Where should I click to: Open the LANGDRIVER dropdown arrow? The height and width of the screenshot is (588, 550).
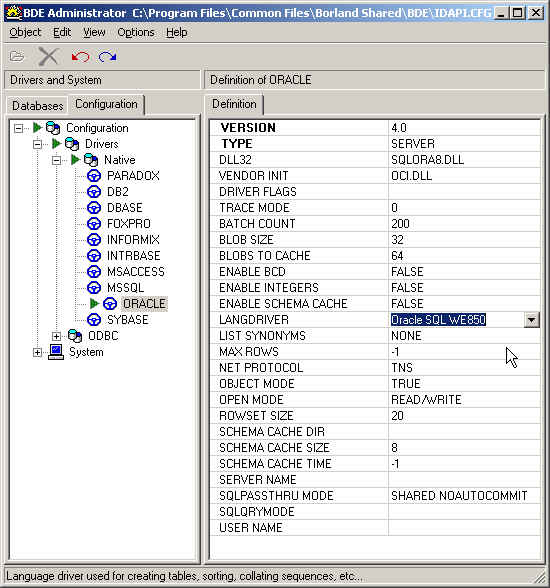pos(531,320)
